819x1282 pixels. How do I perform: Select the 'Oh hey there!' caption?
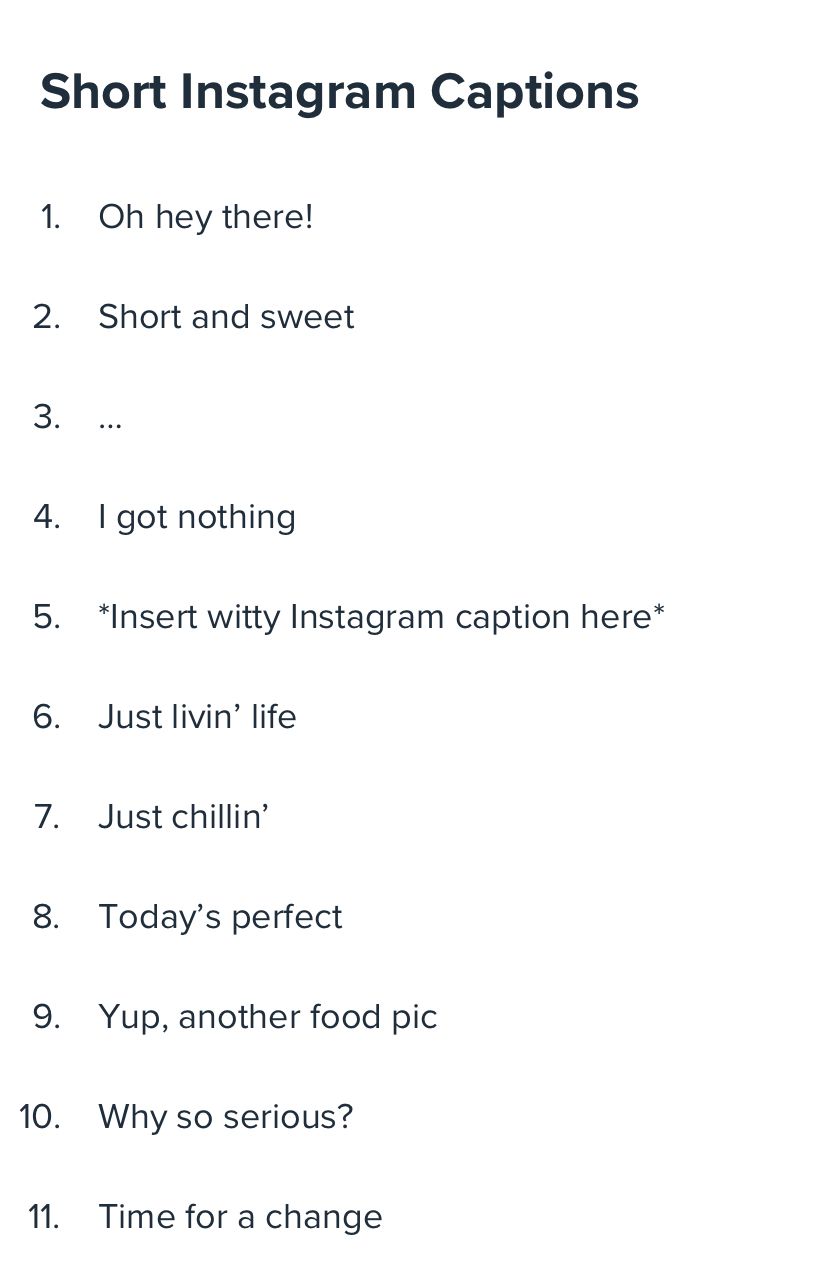tap(206, 217)
